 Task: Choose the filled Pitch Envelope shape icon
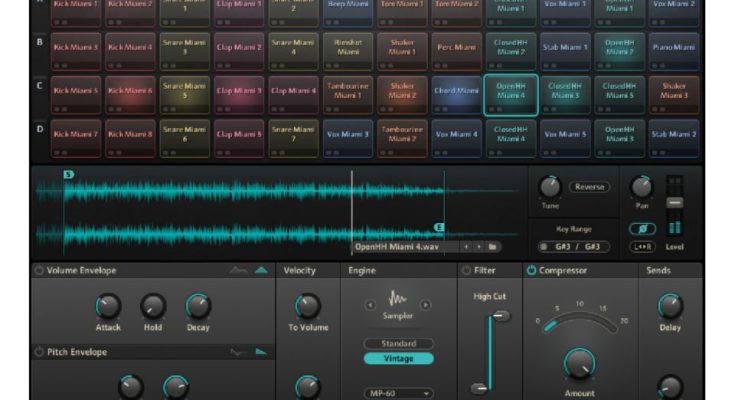point(261,352)
